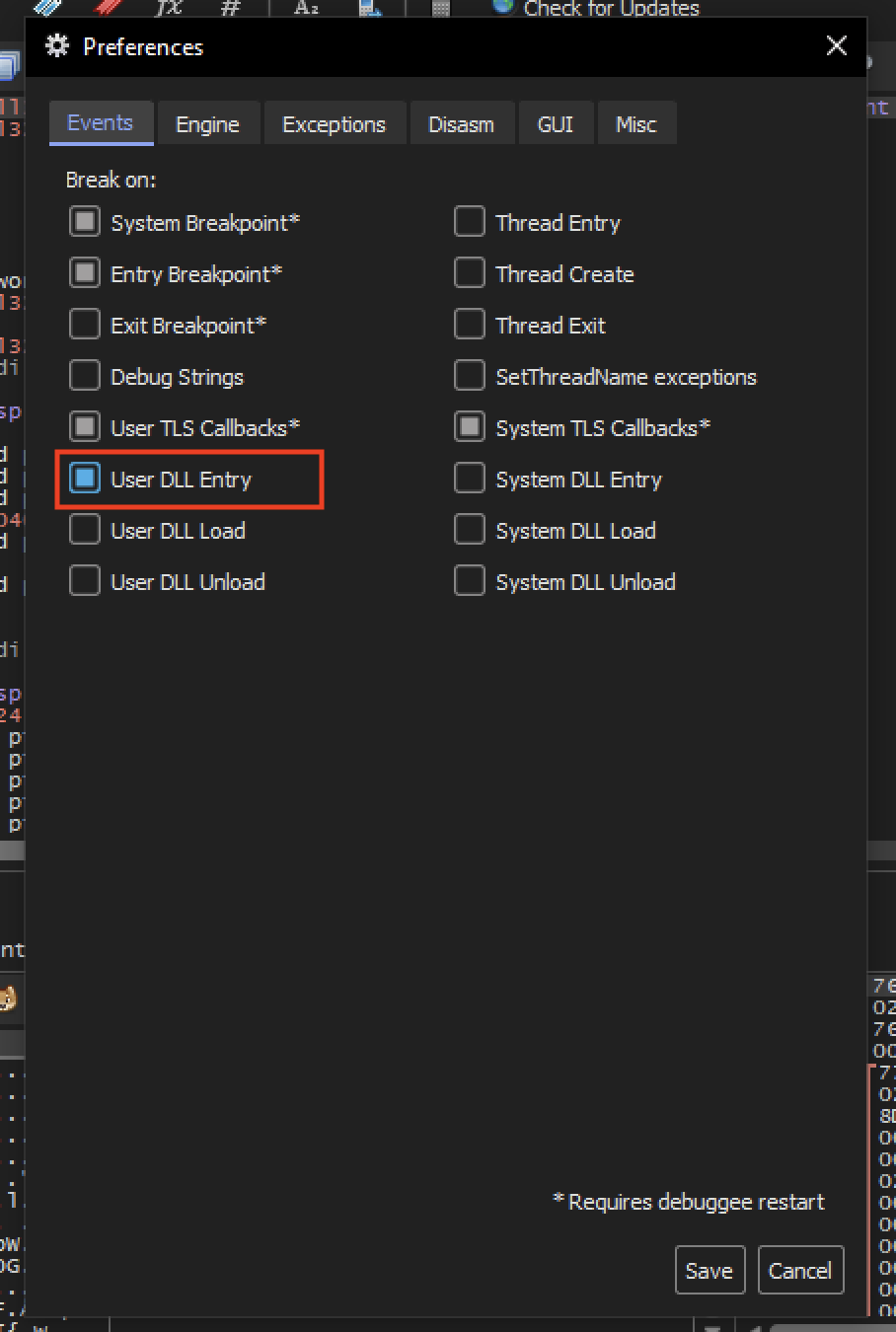This screenshot has height=1332, width=896.
Task: Open the Exceptions tab
Action: (x=335, y=124)
